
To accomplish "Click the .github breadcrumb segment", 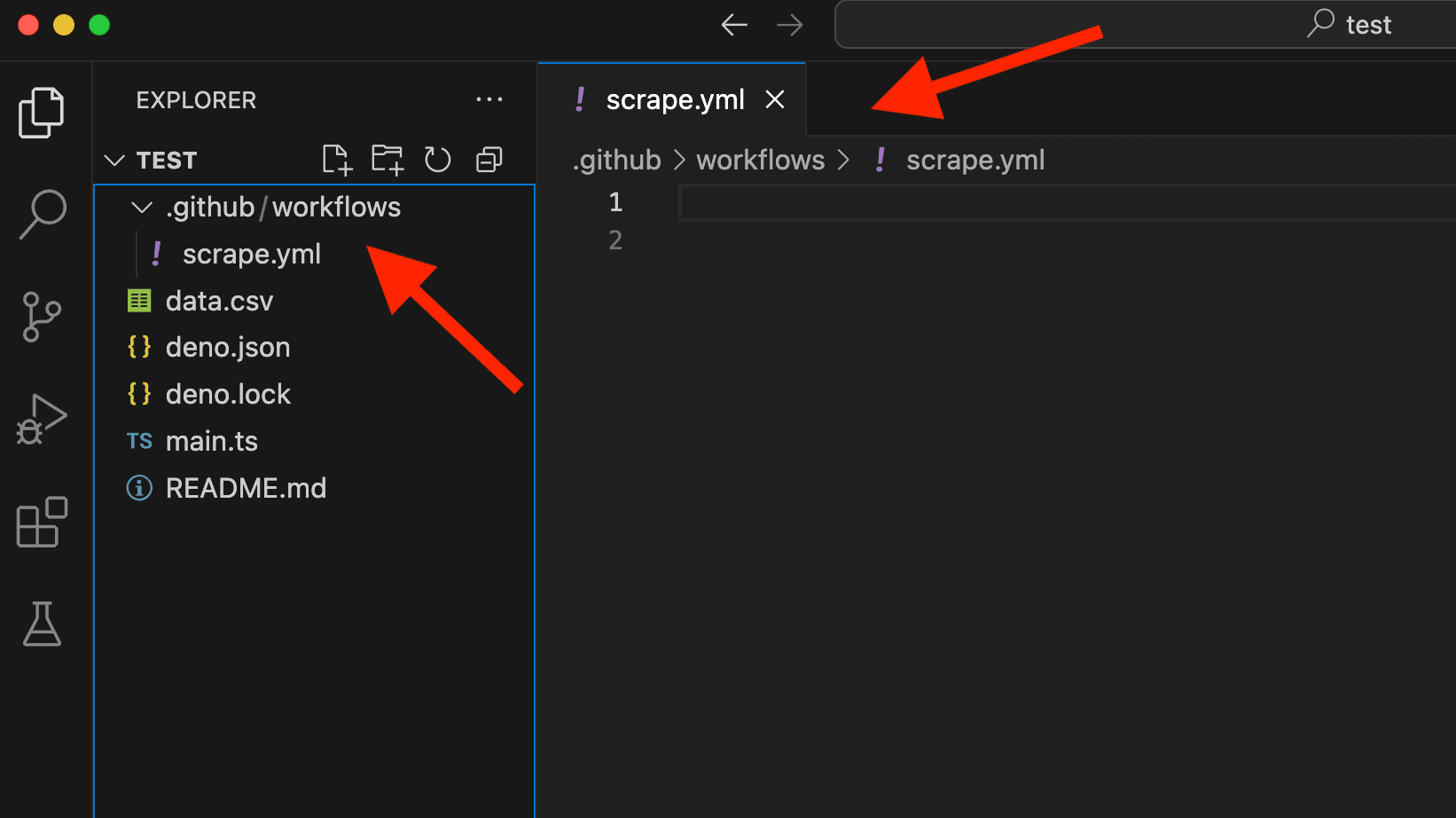I will [617, 160].
